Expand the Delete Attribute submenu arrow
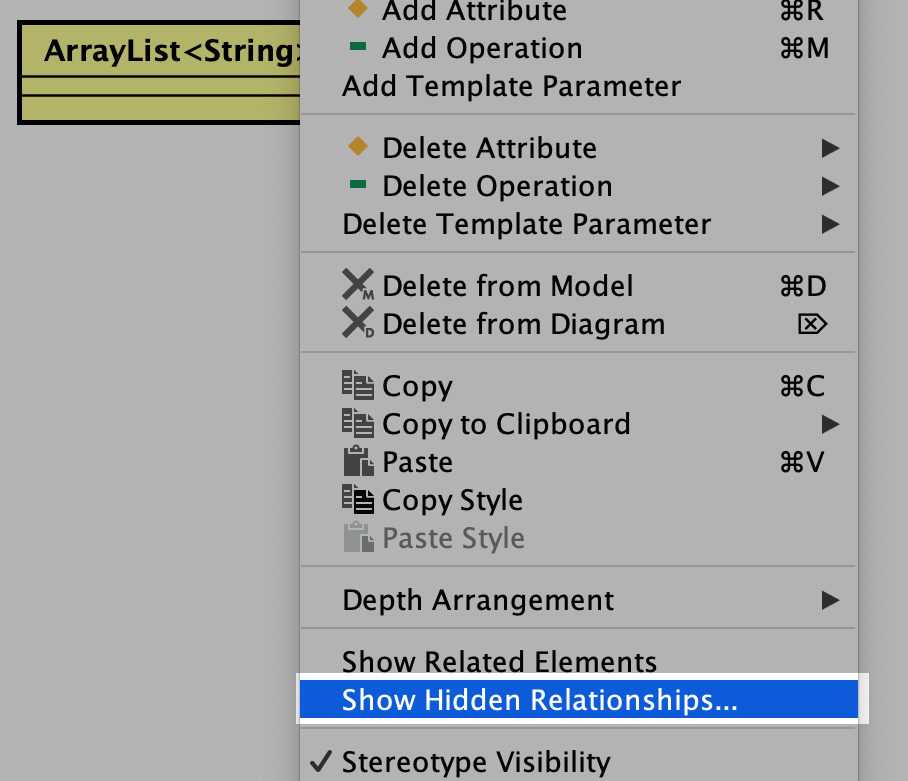 [829, 148]
